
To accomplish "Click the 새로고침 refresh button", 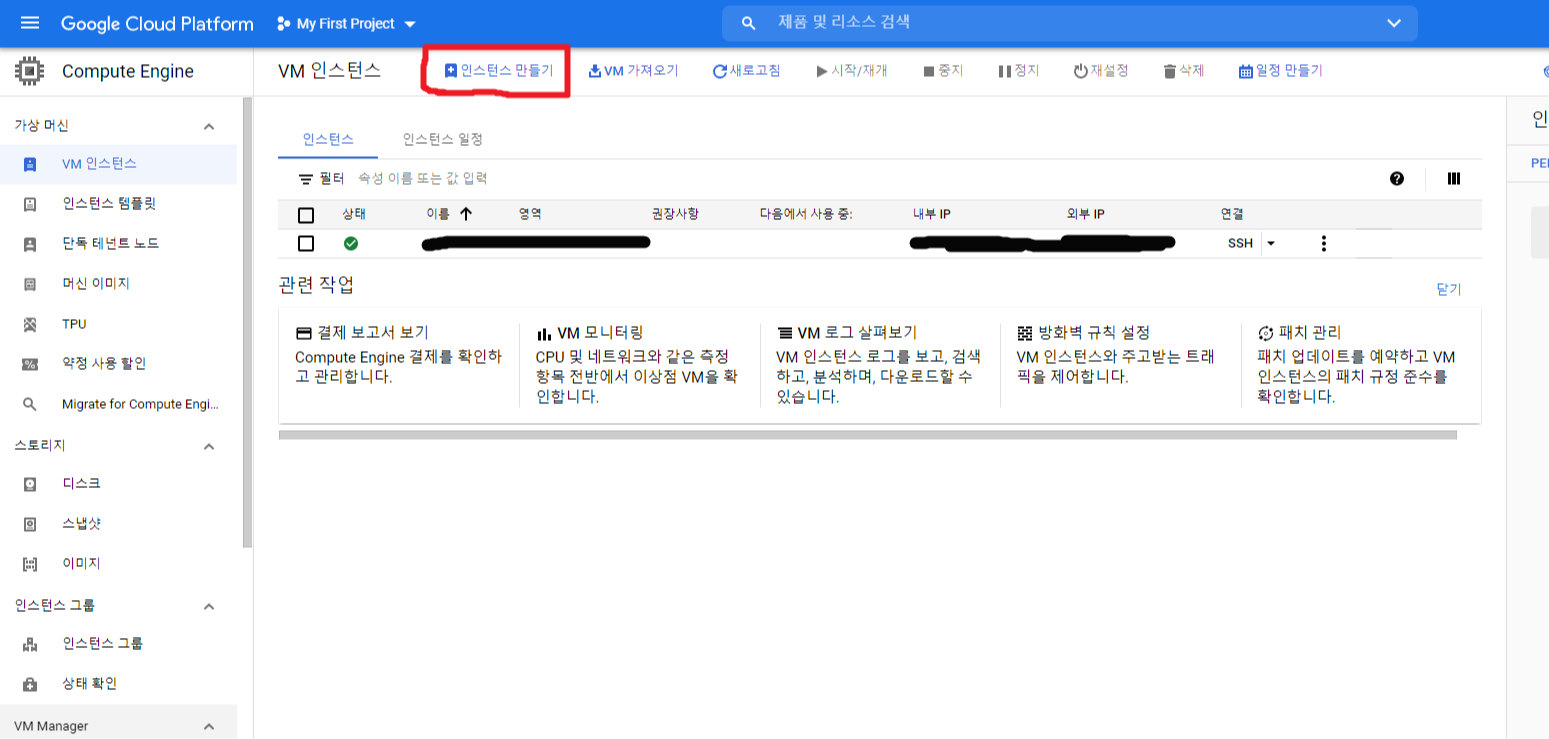I will pos(746,71).
